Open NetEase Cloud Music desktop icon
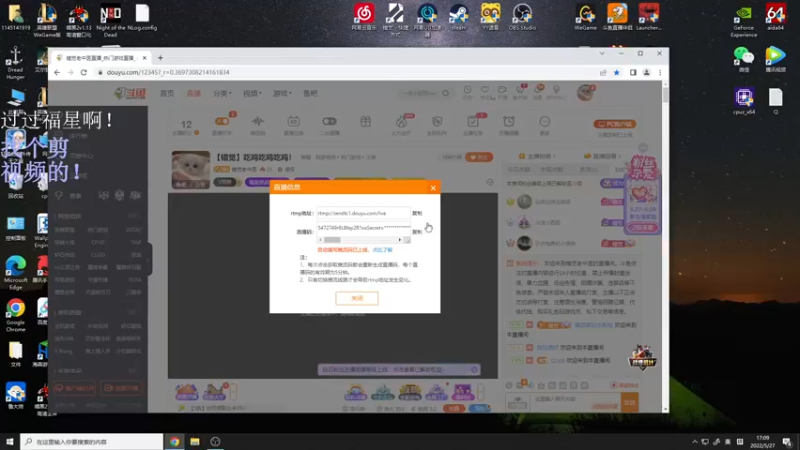This screenshot has height=450, width=800. 364,17
